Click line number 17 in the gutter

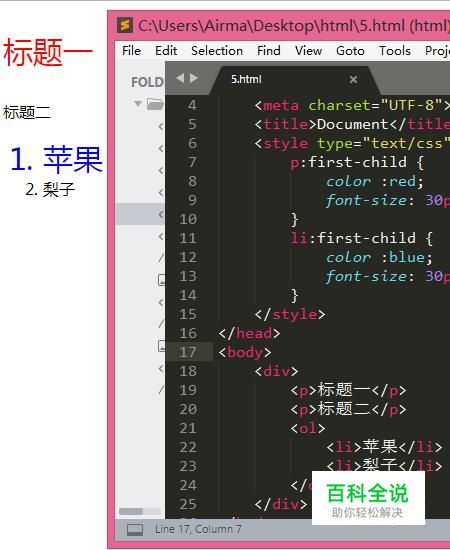[x=188, y=352]
